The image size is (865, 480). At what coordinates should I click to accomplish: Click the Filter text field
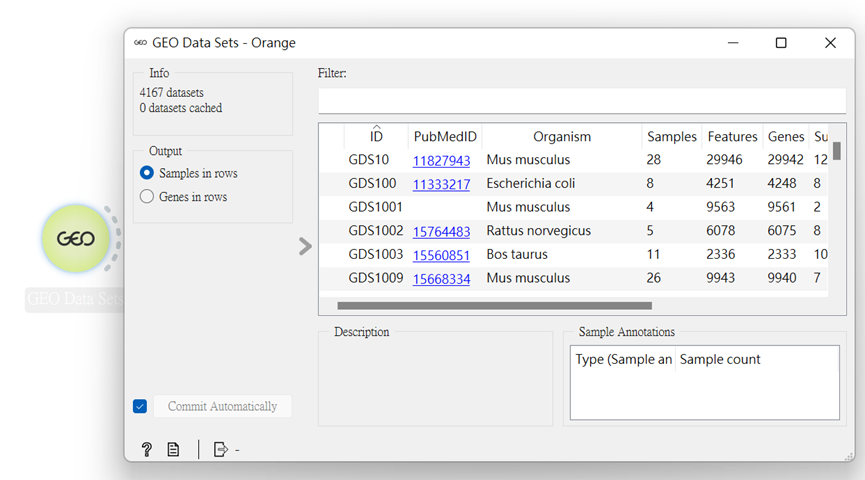pyautogui.click(x=581, y=101)
